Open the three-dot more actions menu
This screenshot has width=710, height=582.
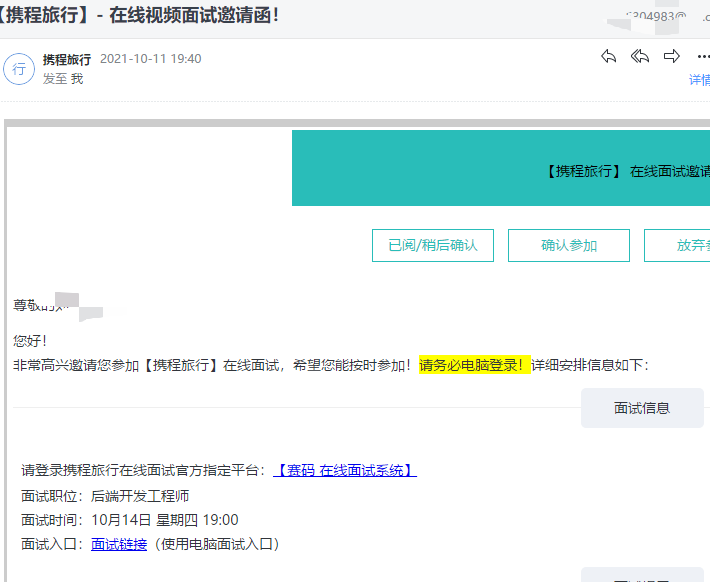pyautogui.click(x=703, y=57)
